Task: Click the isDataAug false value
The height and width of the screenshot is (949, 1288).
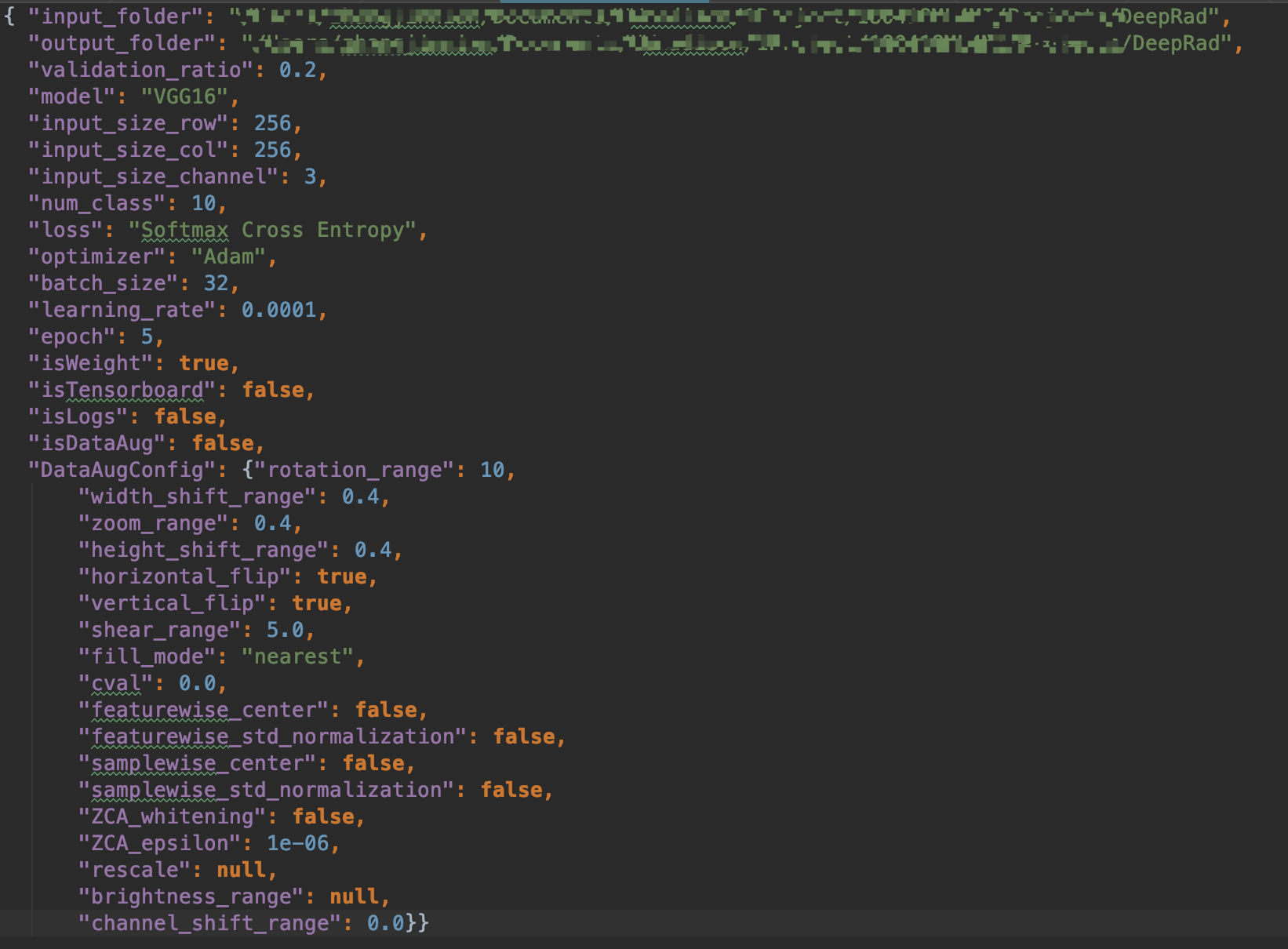Action: [x=223, y=443]
